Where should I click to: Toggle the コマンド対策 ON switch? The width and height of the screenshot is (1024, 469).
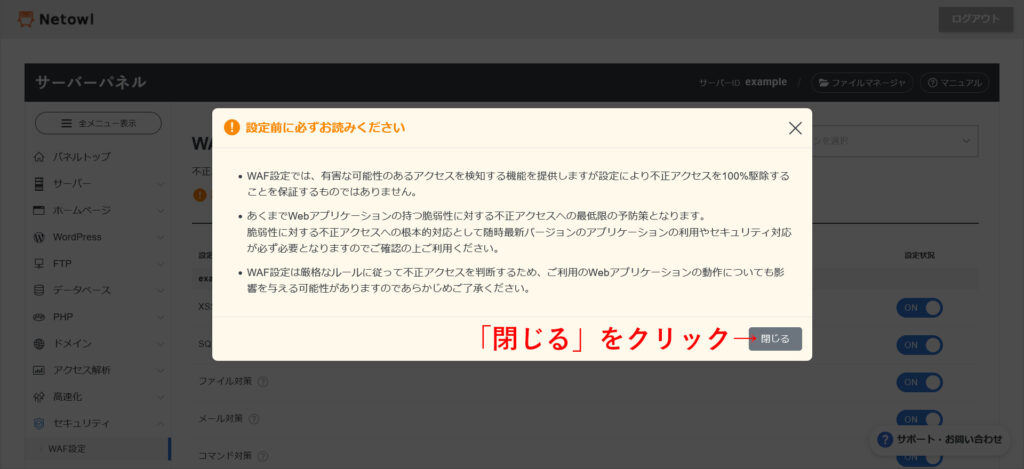click(x=920, y=457)
